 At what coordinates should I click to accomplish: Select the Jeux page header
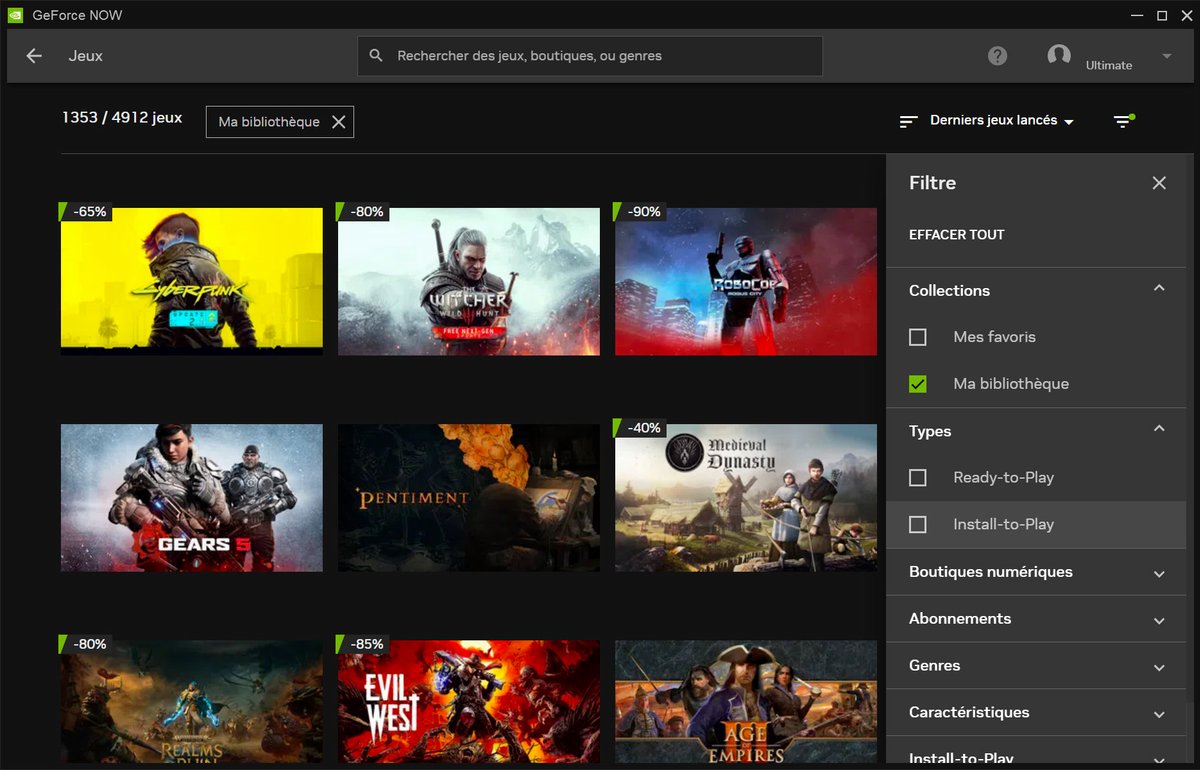85,56
